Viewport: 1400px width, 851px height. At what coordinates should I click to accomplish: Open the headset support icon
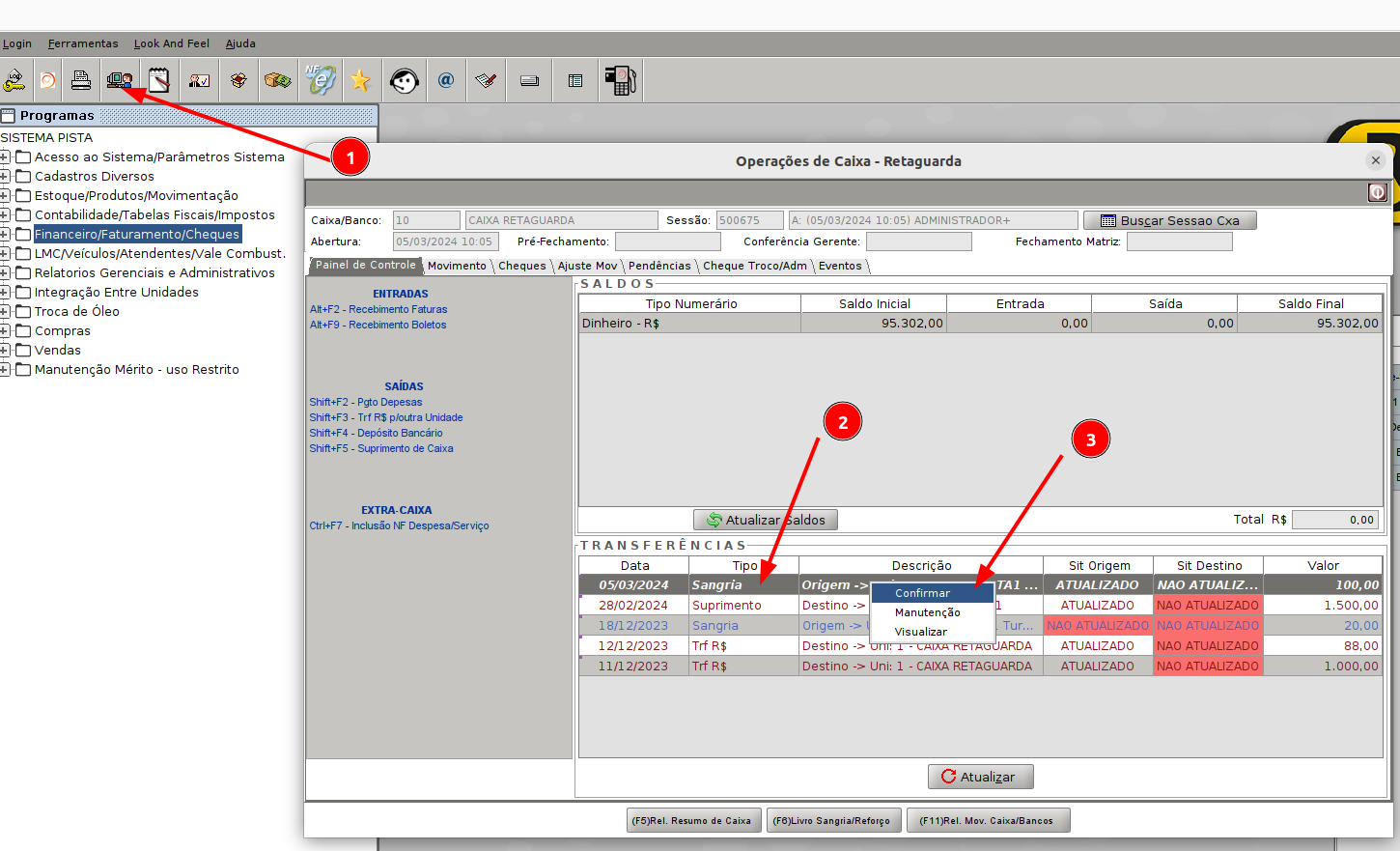click(x=404, y=81)
